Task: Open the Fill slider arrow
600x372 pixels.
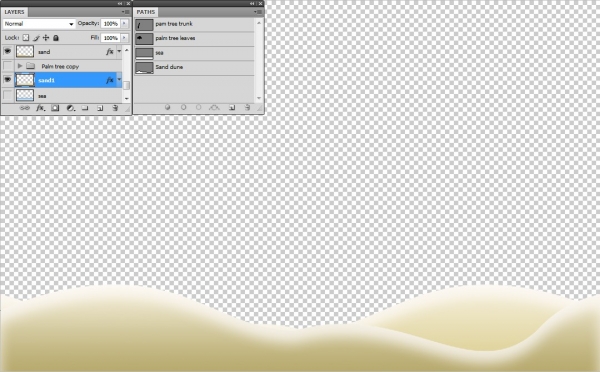Action: pos(124,38)
